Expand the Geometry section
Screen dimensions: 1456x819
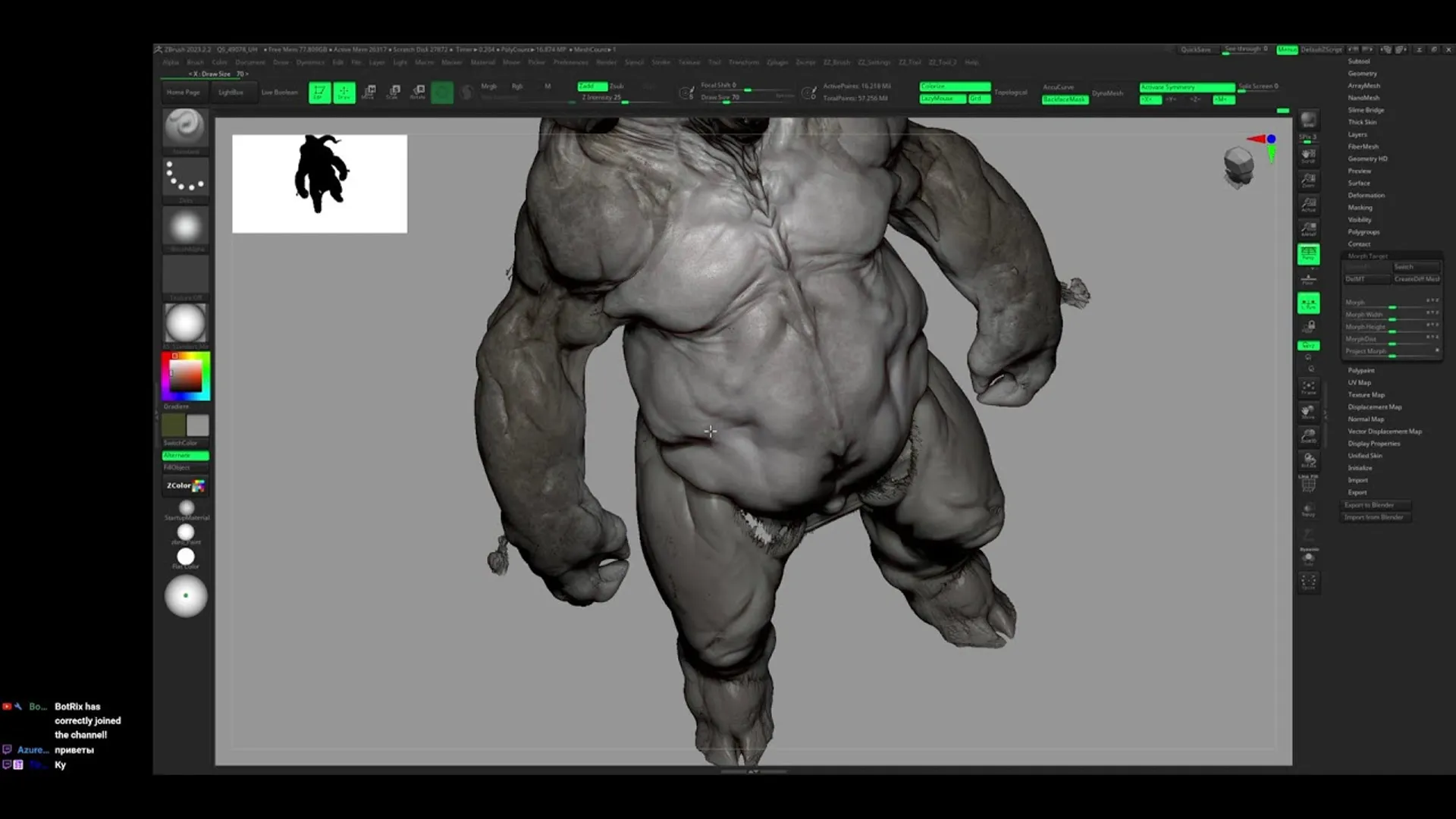[x=1362, y=74]
